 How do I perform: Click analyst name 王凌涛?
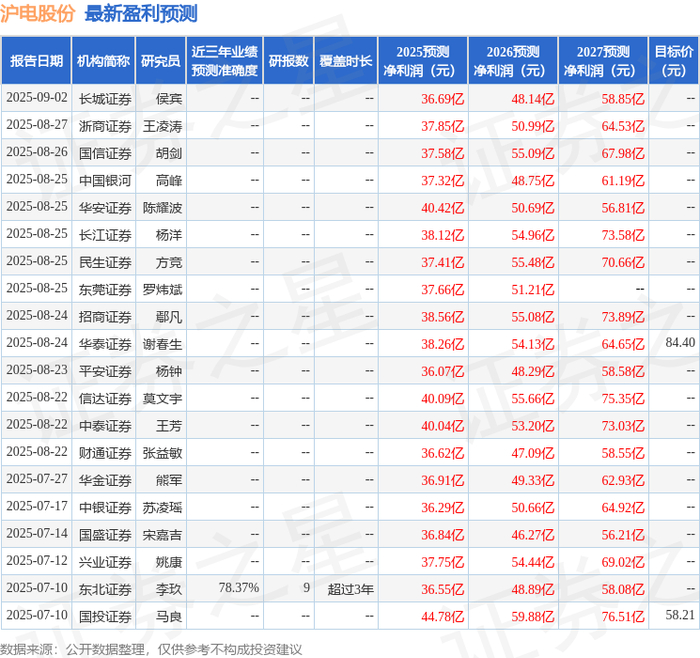[162, 126]
